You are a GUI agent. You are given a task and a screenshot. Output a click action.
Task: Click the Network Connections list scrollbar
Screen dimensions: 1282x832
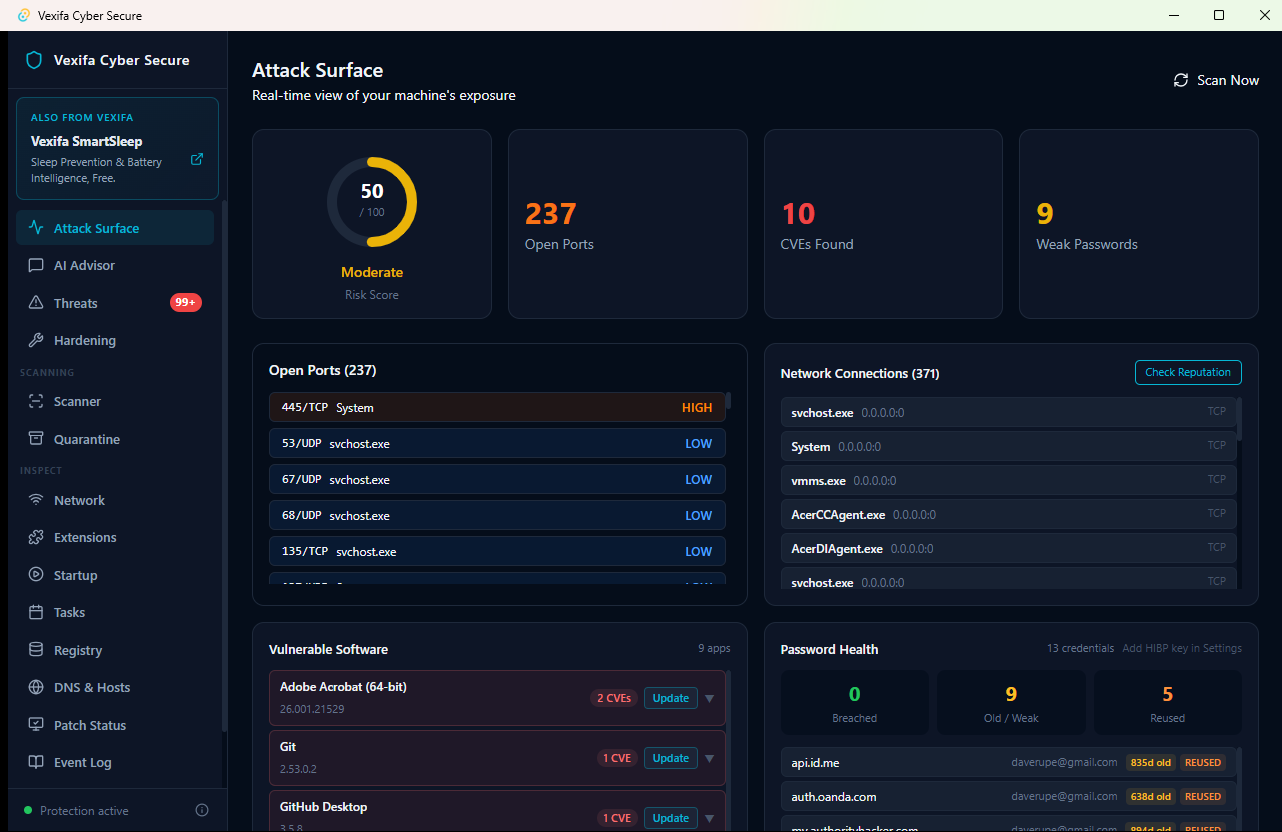point(1239,419)
